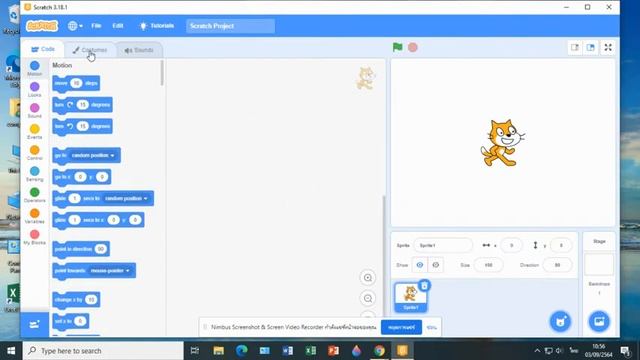Select the Events block category
Viewport: 640px width, 360px height.
(x=35, y=132)
